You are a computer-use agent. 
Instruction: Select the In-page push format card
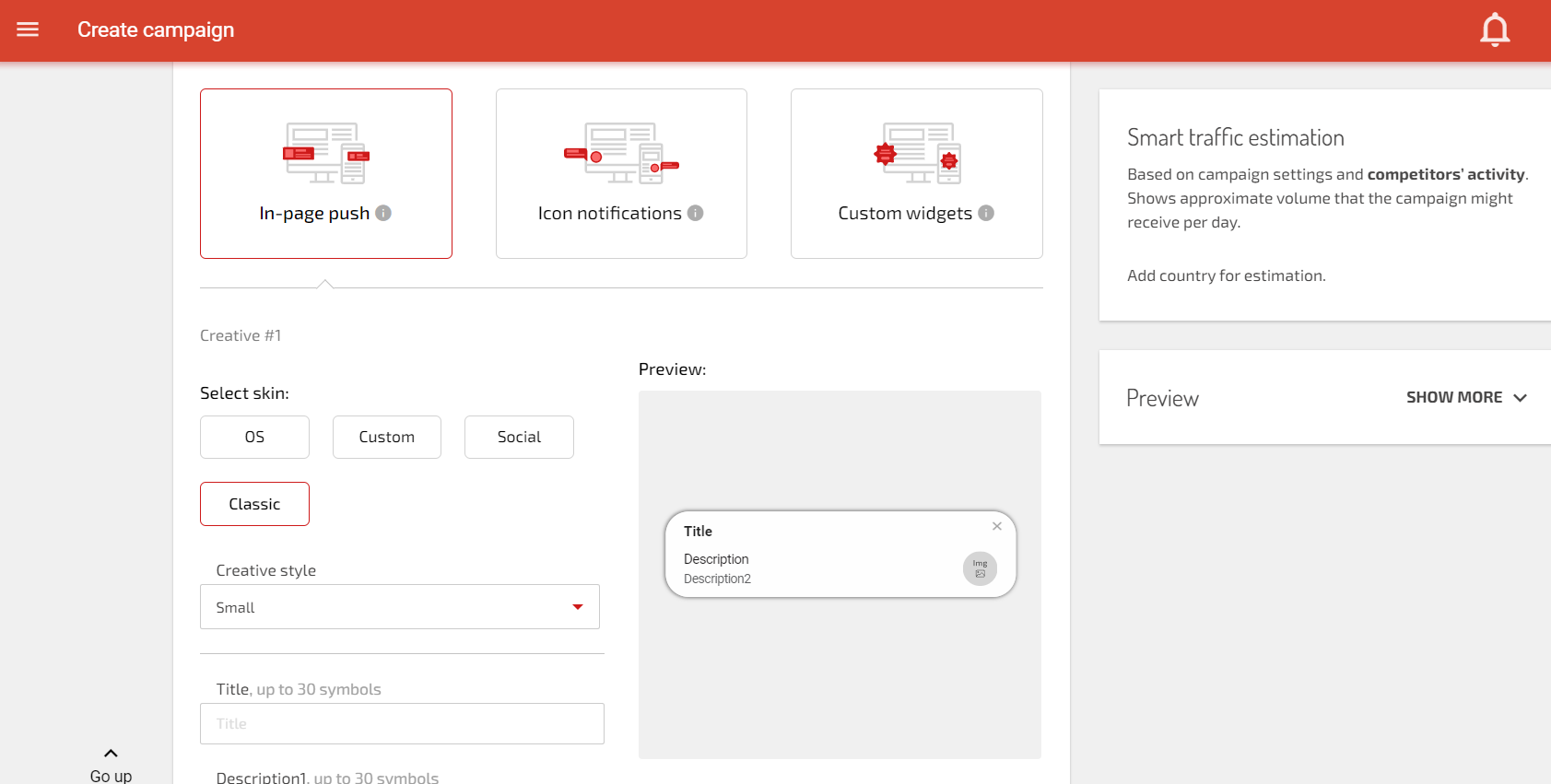click(x=325, y=173)
